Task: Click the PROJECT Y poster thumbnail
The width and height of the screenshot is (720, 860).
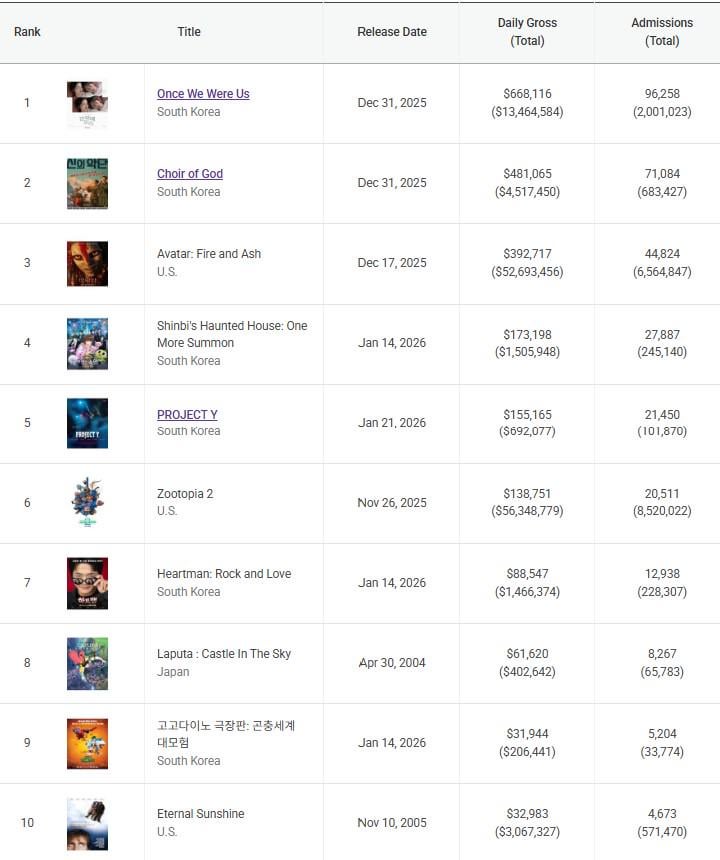Action: point(87,424)
